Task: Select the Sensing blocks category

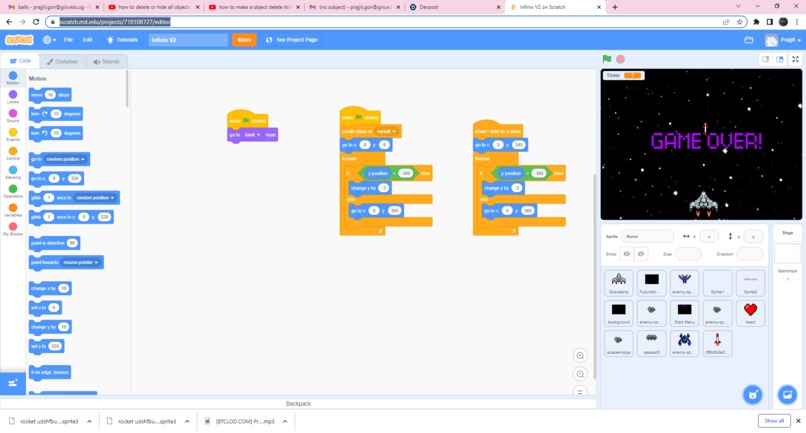Action: pos(13,172)
